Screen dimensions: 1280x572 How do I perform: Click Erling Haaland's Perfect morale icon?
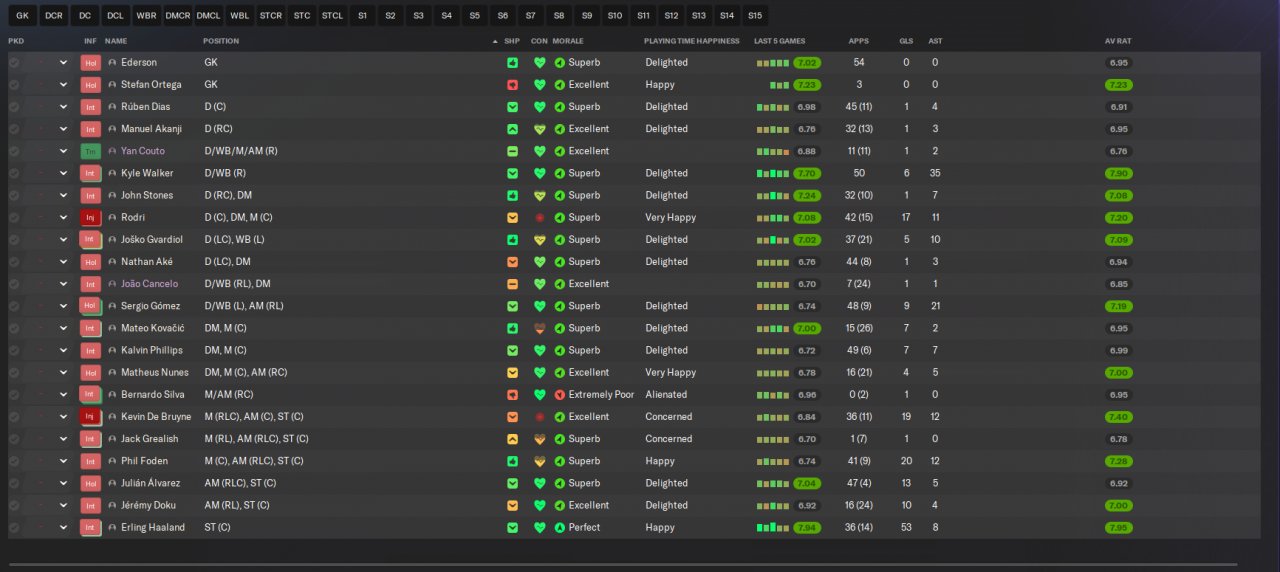pos(560,527)
